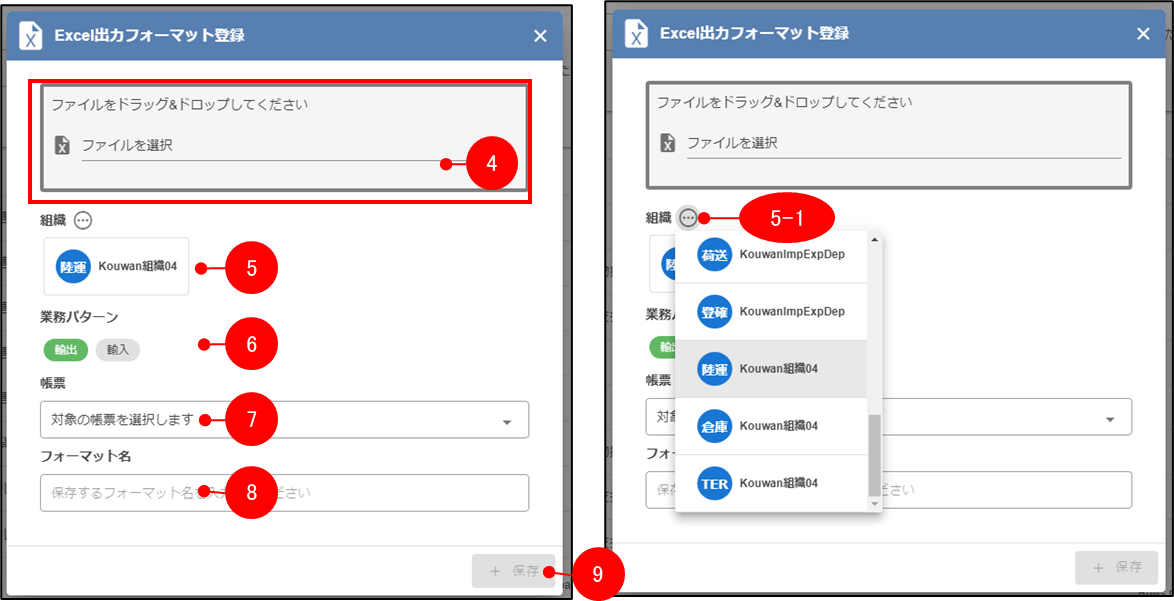Image resolution: width=1174 pixels, height=601 pixels.
Task: Toggle the grey 輸入 chip in left dialog
Action: pos(117,349)
